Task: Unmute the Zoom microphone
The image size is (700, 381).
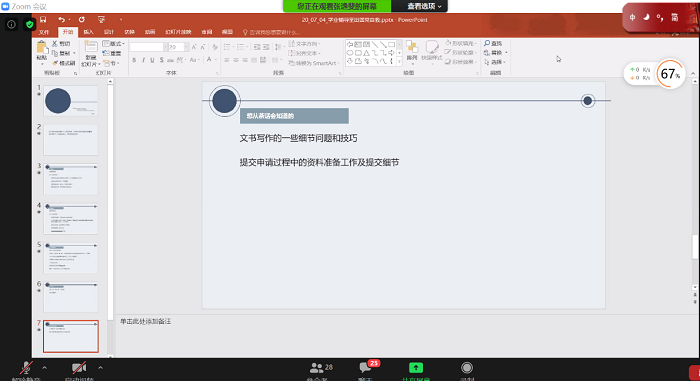Action: 26,371
